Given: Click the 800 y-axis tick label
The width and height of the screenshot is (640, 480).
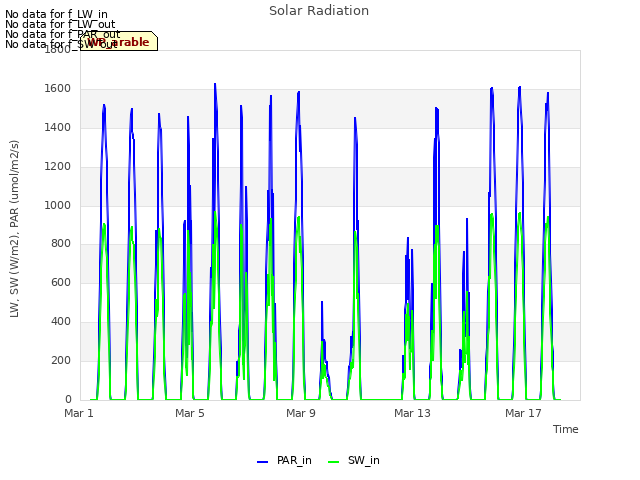Looking at the screenshot, I should point(61,244).
